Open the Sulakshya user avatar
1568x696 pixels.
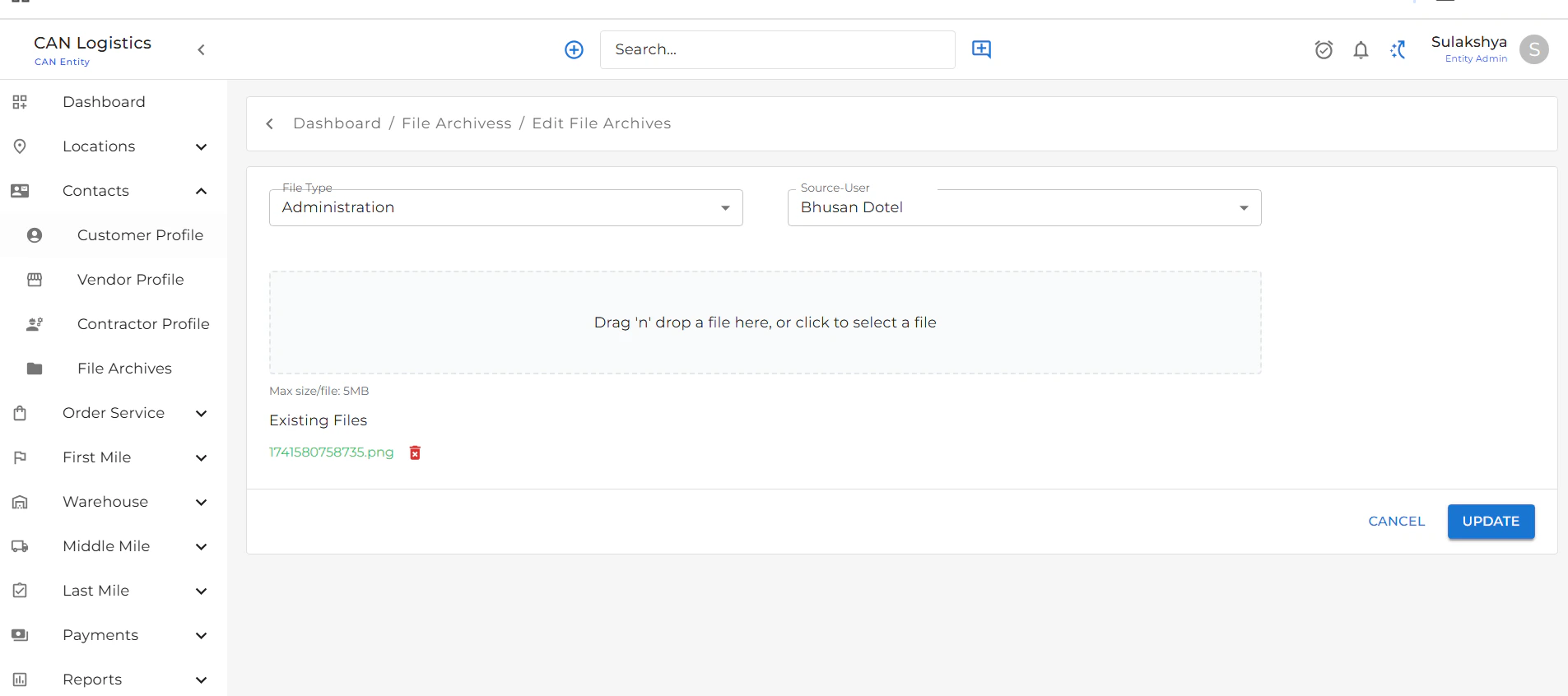1533,49
